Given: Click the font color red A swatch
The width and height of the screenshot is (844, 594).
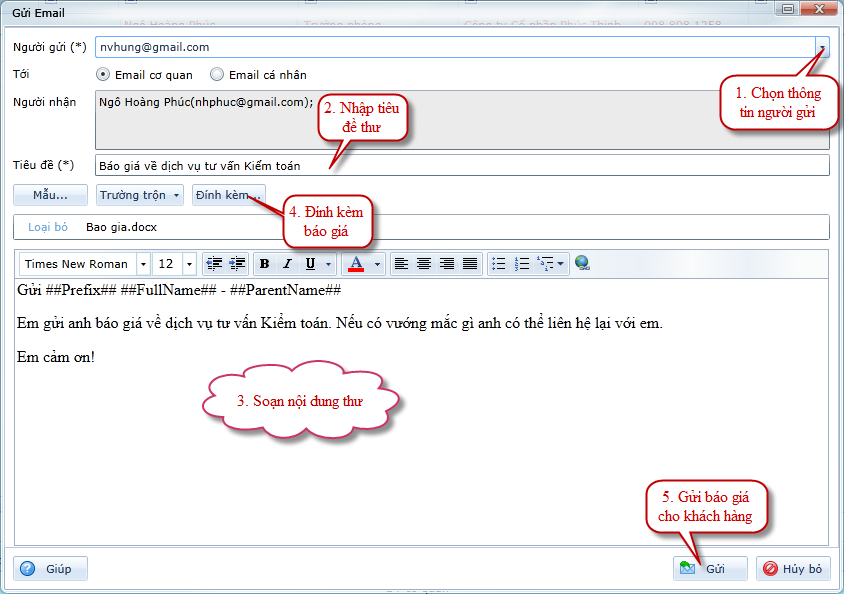Looking at the screenshot, I should pyautogui.click(x=355, y=264).
